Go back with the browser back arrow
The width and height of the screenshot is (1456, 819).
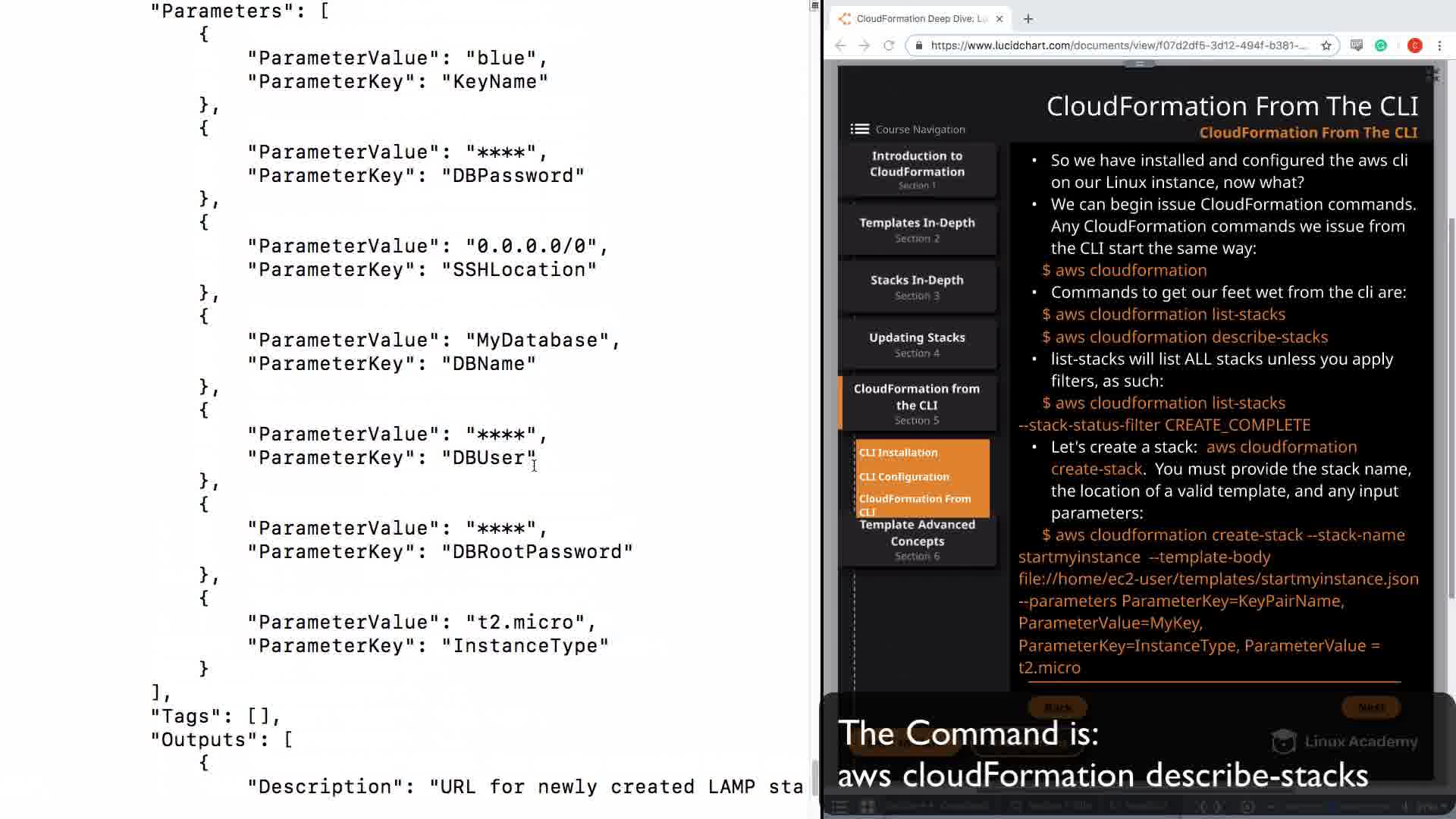[840, 45]
